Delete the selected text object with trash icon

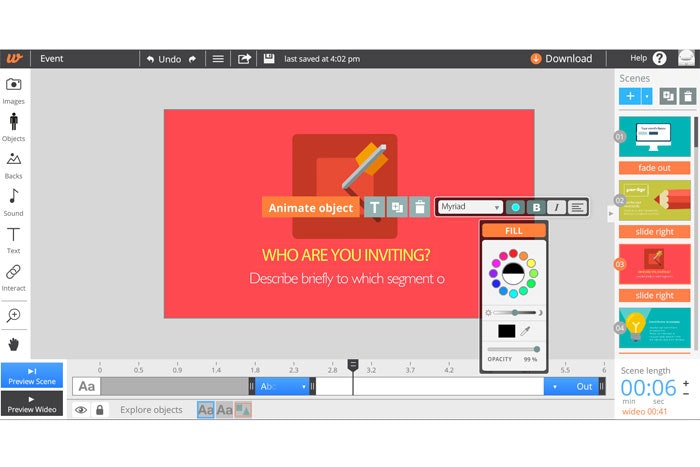[420, 207]
